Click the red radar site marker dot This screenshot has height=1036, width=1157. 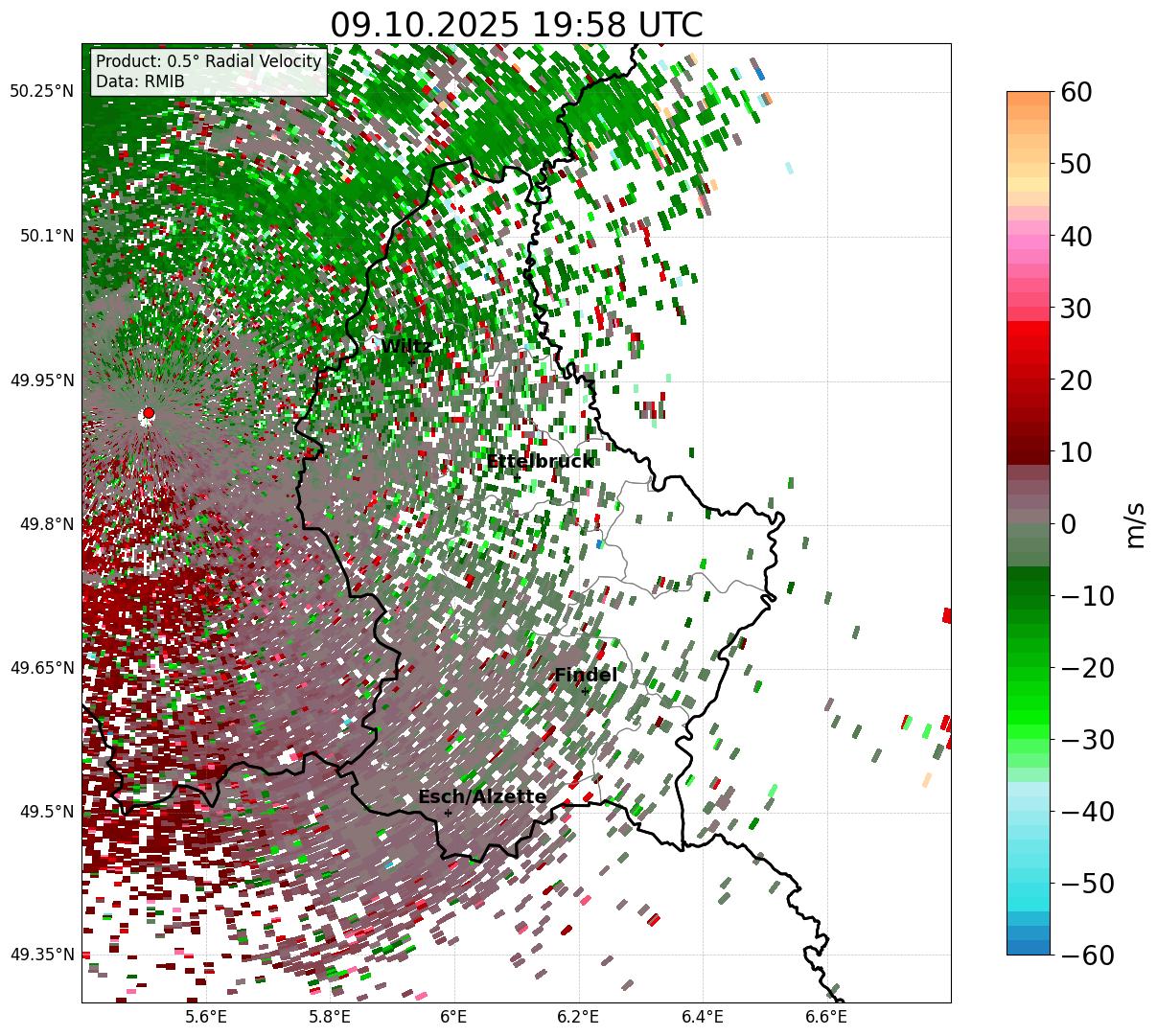pyautogui.click(x=148, y=413)
